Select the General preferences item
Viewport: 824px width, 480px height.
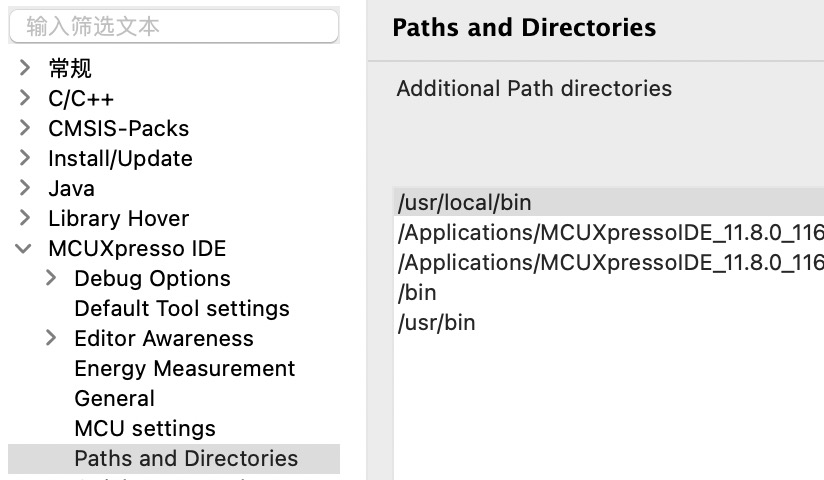[x=114, y=398]
